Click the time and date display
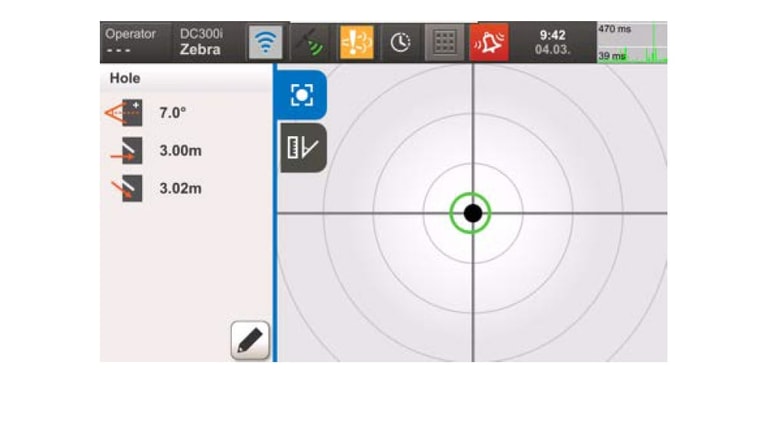Viewport: 768px width, 440px height. tap(553, 42)
